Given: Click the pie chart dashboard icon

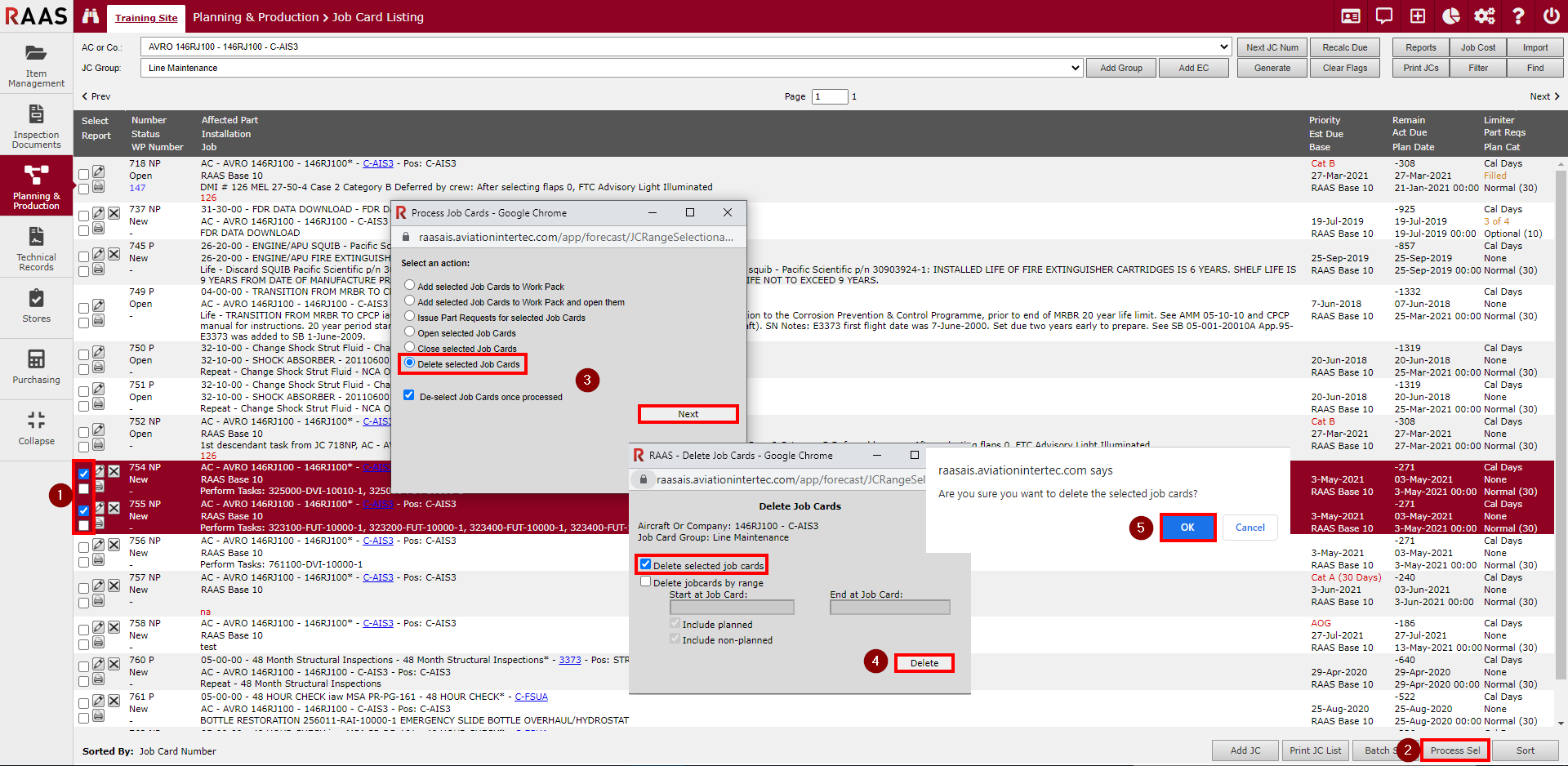Looking at the screenshot, I should [x=1451, y=16].
